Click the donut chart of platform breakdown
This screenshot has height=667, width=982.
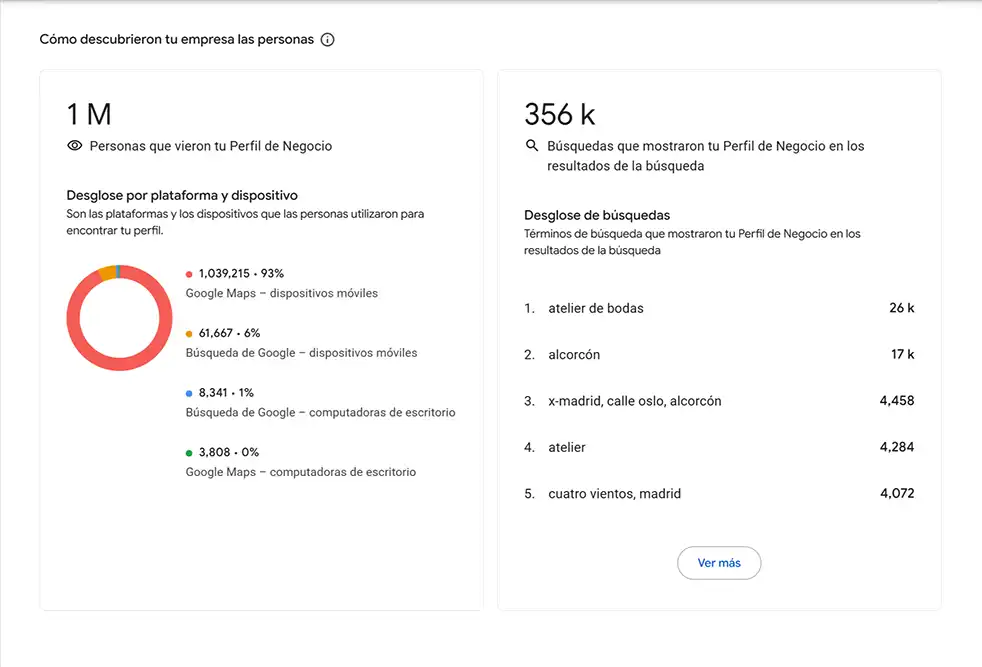119,318
